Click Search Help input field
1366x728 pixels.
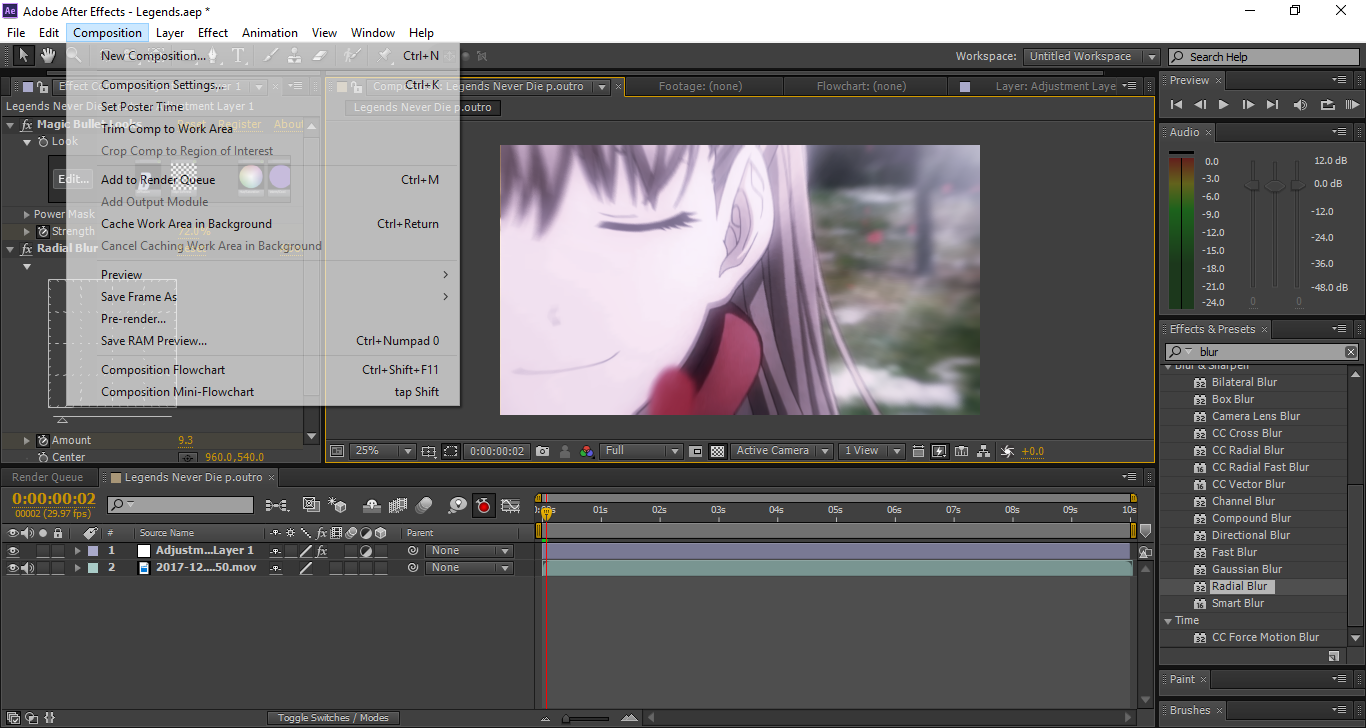click(1263, 57)
